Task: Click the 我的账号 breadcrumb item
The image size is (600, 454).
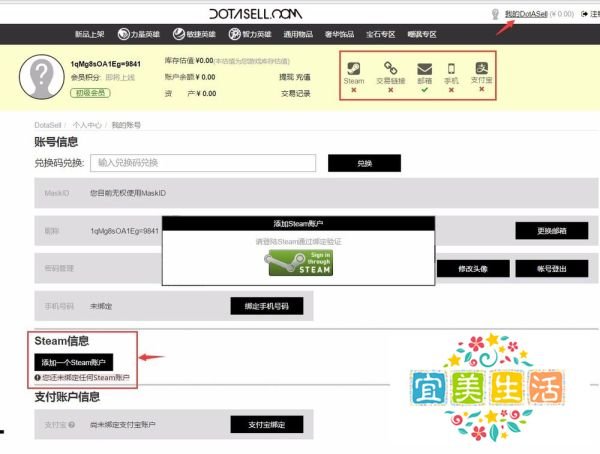Action: click(x=126, y=125)
